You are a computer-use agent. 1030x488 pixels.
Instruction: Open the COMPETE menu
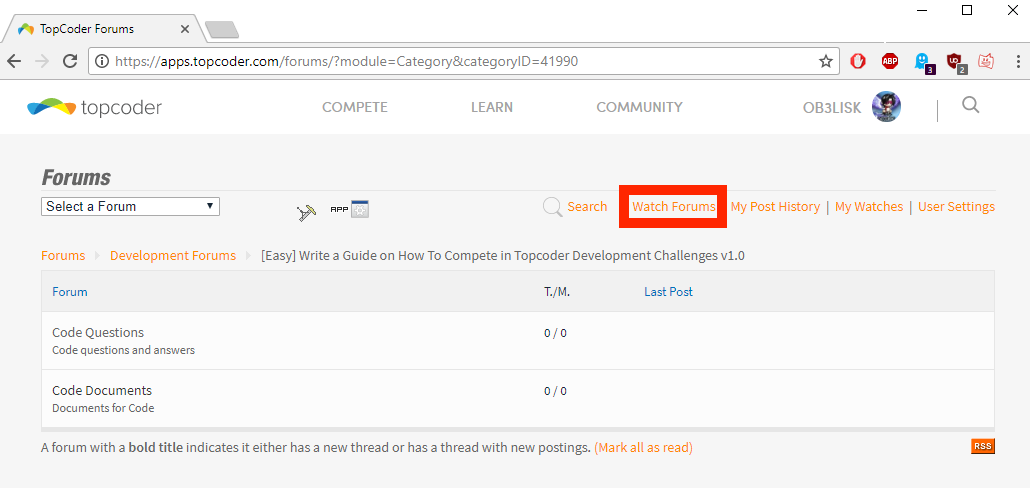355,107
